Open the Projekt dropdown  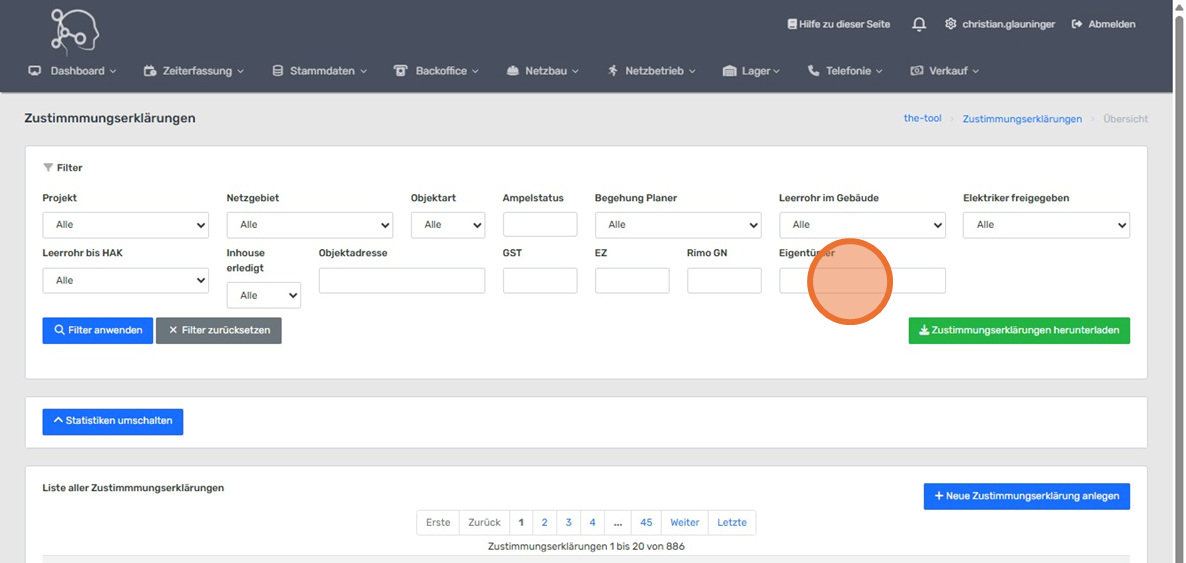click(125, 225)
